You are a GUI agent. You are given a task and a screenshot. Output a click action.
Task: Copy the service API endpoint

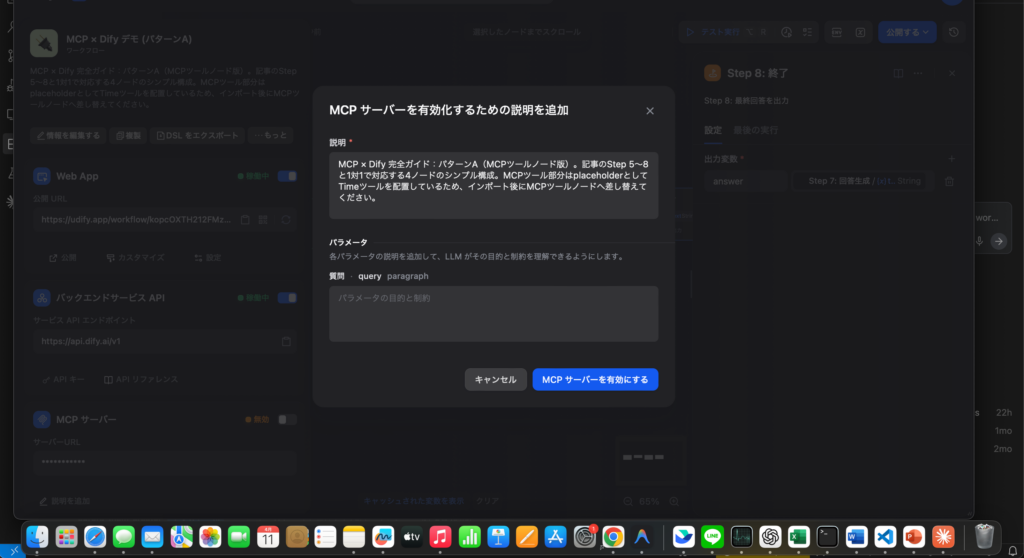(286, 342)
